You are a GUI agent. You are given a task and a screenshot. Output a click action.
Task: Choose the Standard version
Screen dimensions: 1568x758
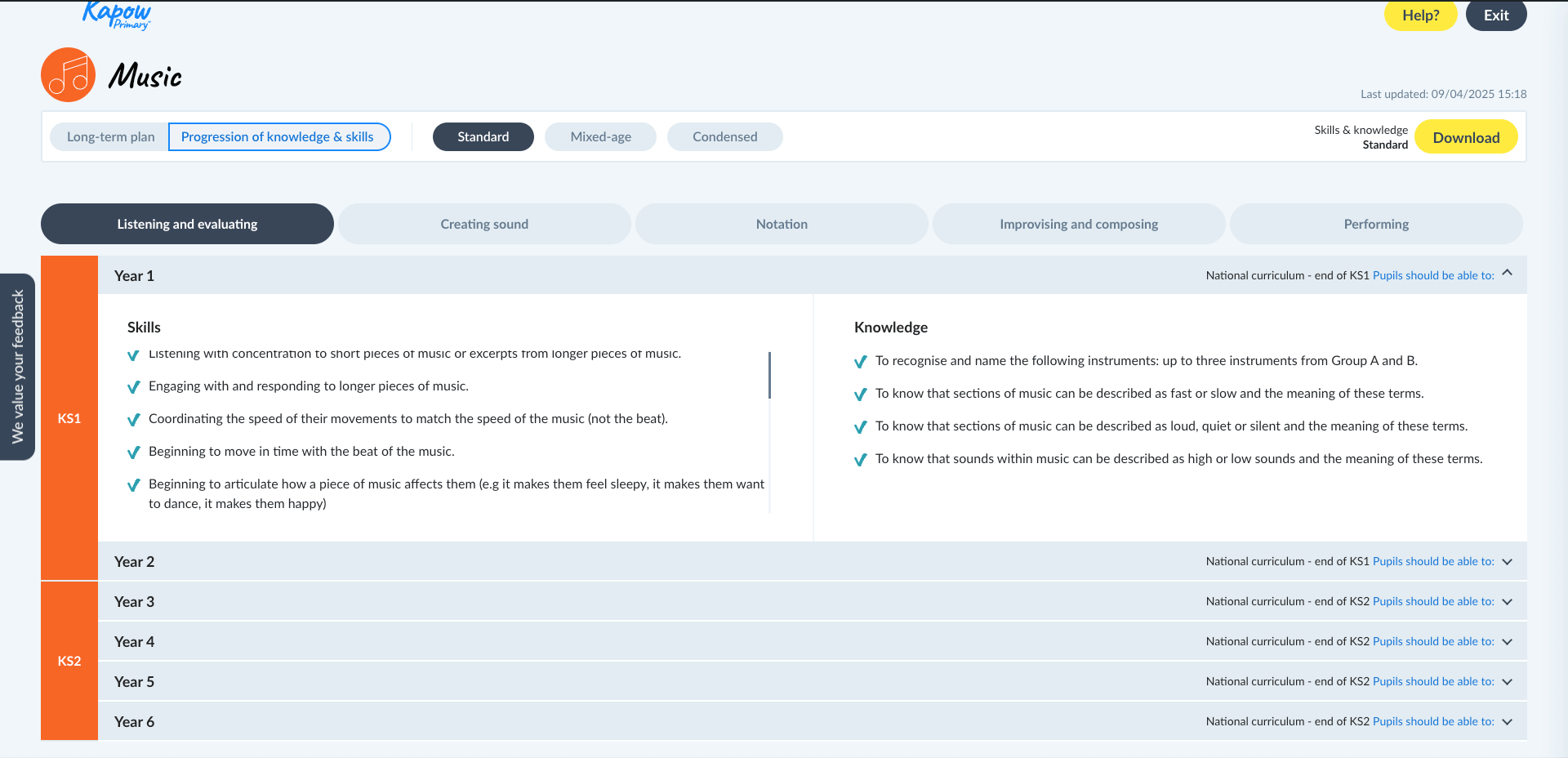click(x=483, y=137)
